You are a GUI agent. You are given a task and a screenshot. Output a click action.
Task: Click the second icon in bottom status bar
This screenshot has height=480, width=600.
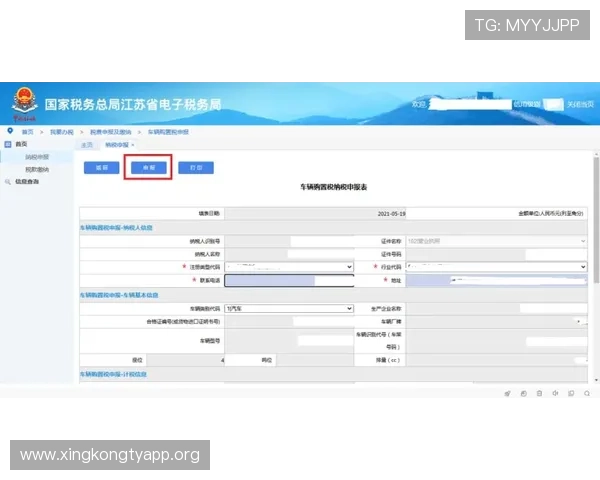(523, 393)
